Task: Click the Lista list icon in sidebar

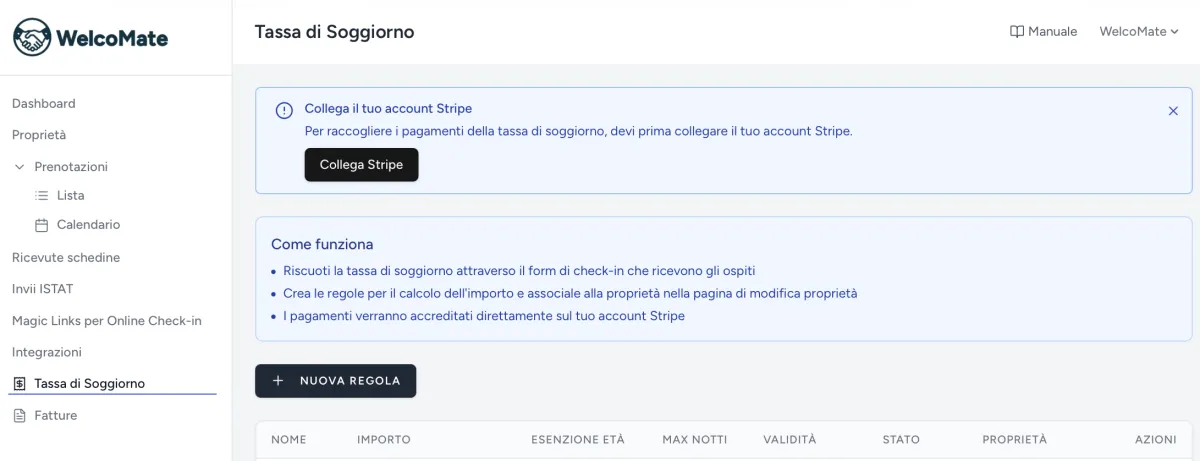Action: point(42,196)
